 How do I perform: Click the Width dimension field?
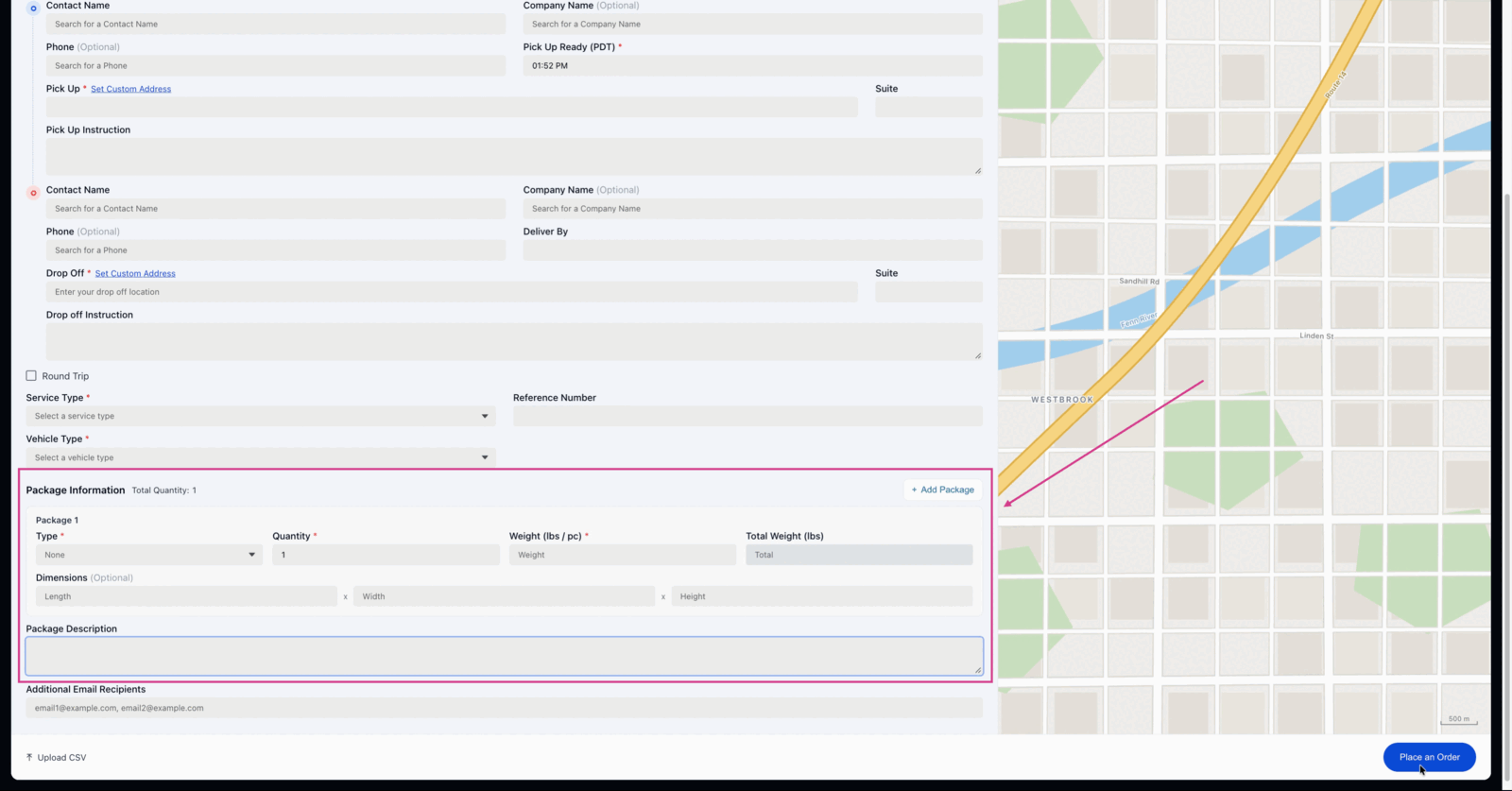coord(504,596)
